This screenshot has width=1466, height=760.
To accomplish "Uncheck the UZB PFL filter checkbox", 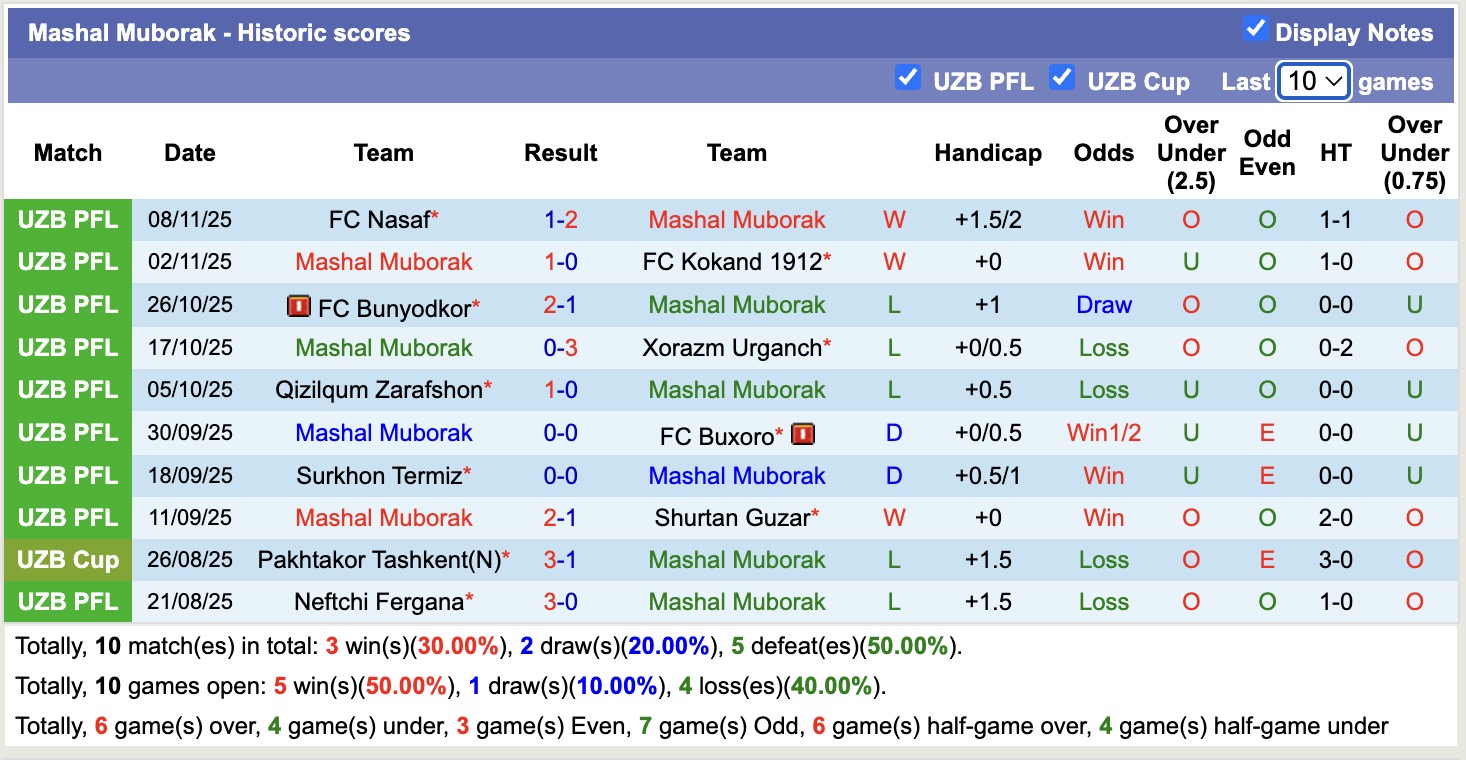I will pos(907,78).
